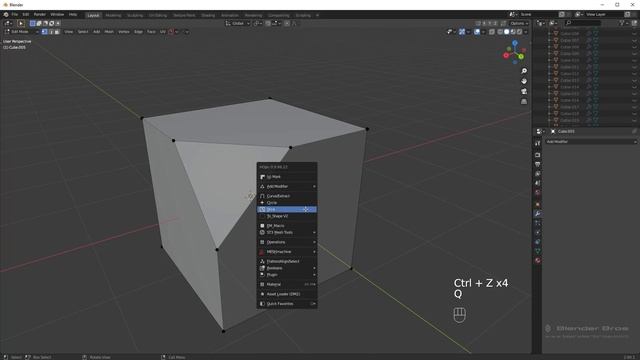
Task: Switch to wireframe viewport shading
Action: click(x=500, y=31)
